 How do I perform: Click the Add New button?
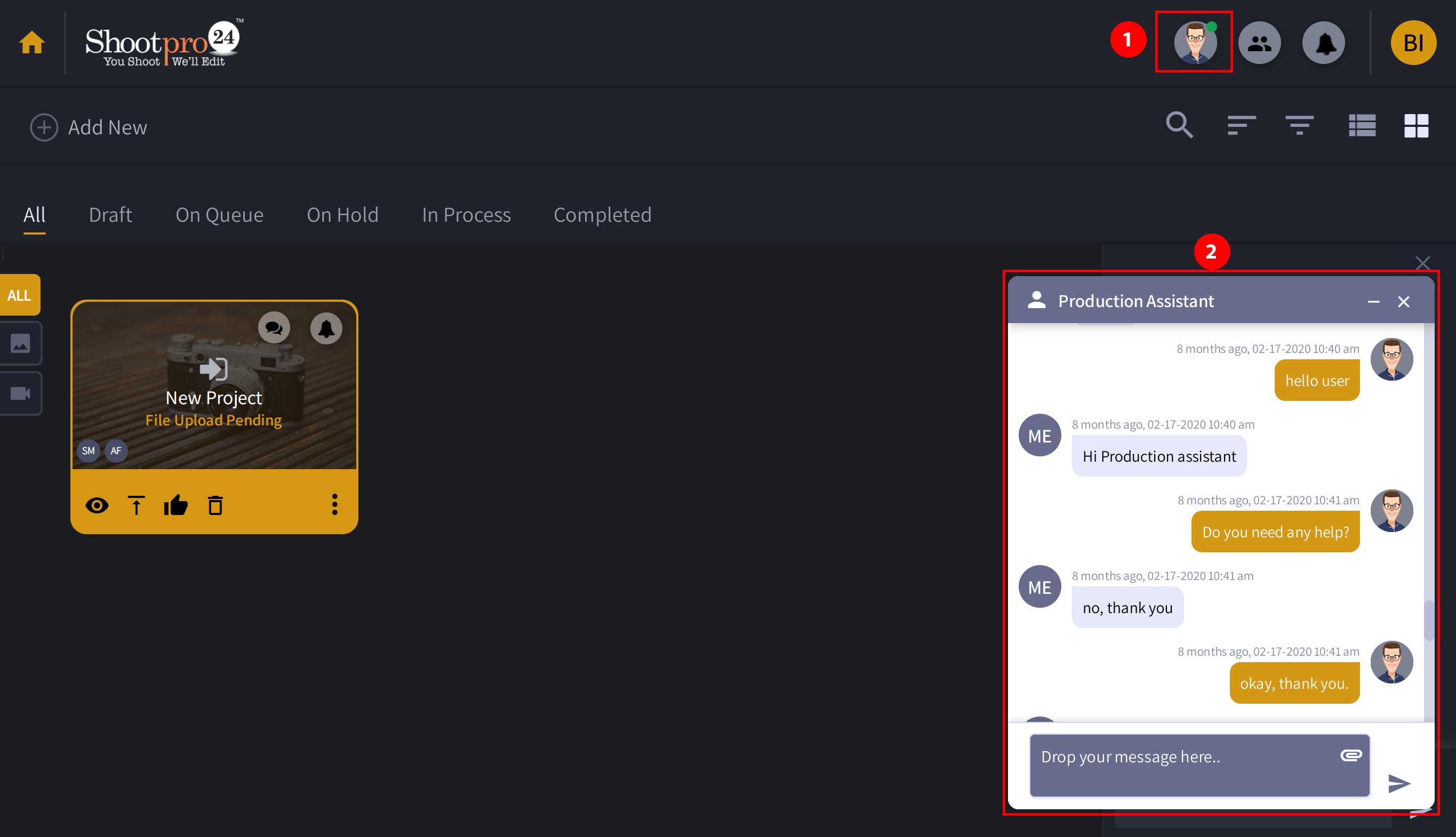(x=89, y=126)
